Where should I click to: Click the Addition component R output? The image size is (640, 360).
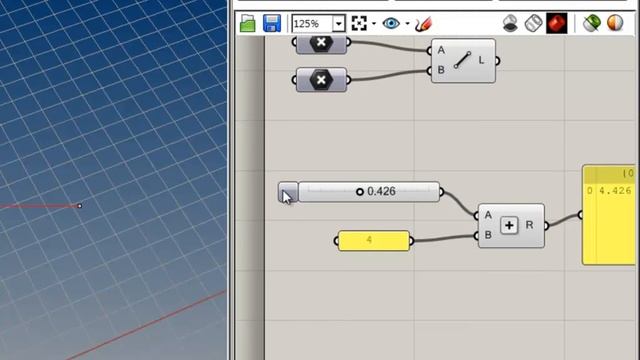[529, 225]
